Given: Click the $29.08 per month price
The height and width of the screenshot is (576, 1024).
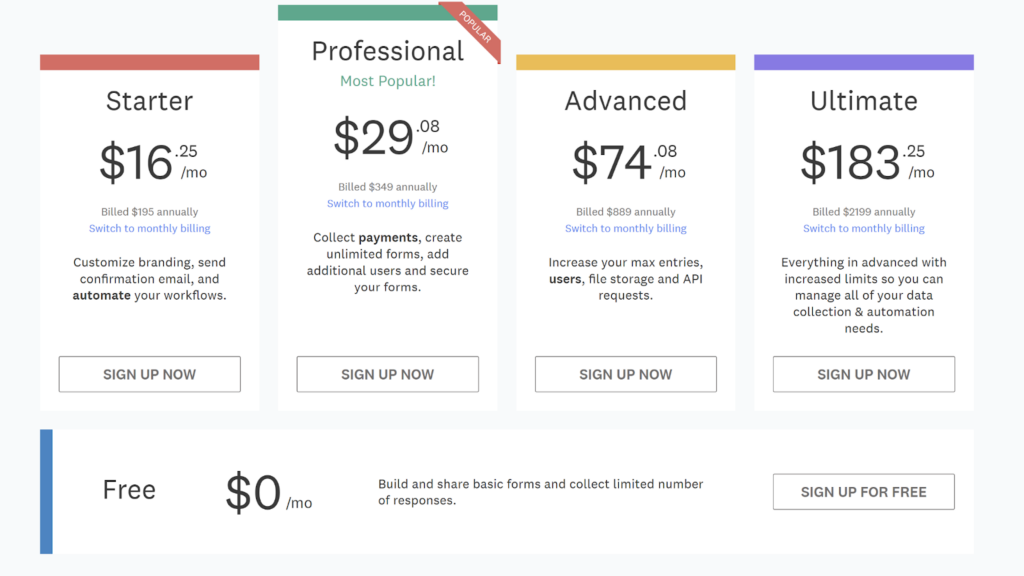Looking at the screenshot, I should pos(391,138).
